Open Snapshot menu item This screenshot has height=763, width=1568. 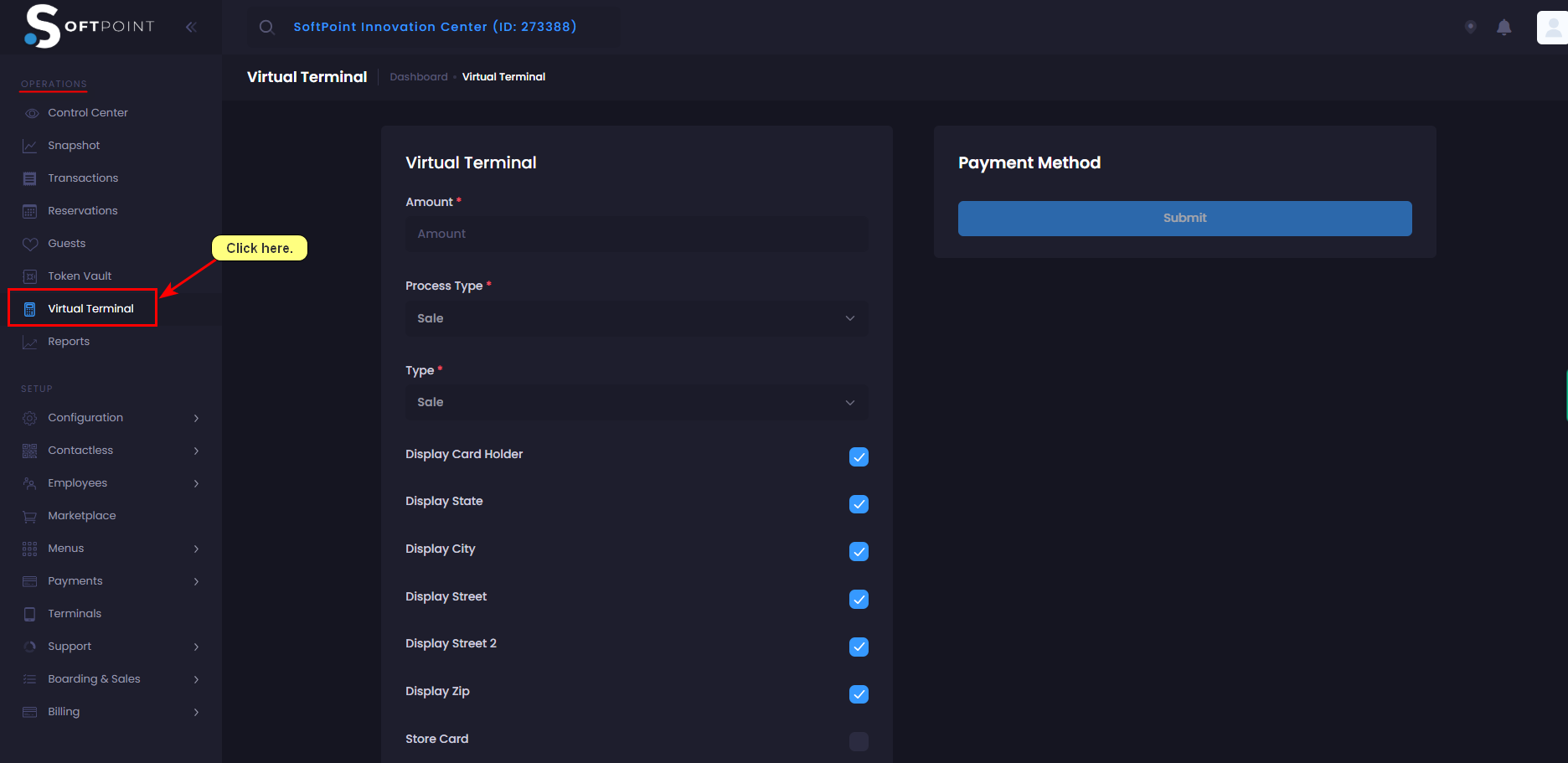pyautogui.click(x=74, y=146)
